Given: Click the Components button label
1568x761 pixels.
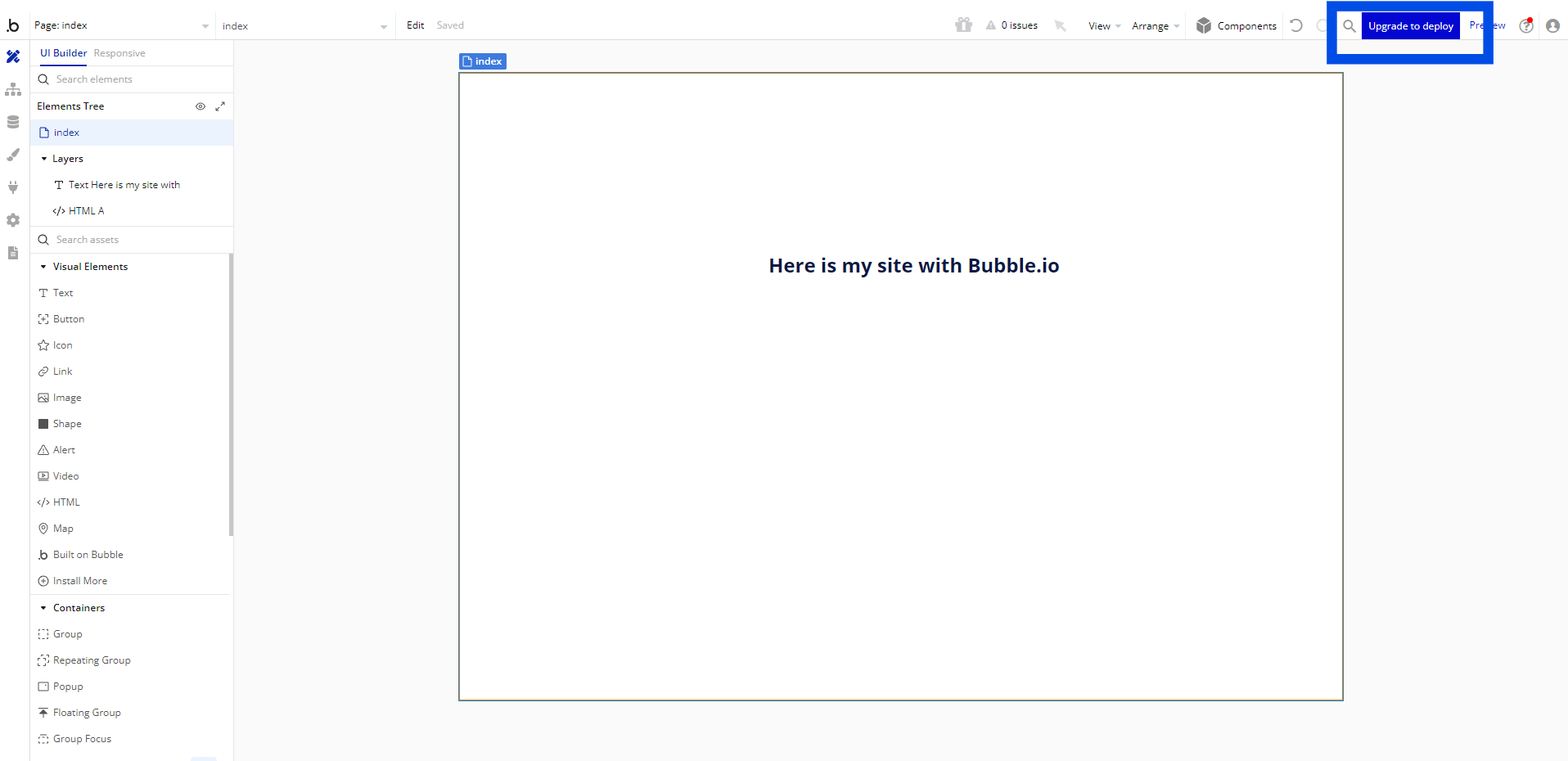Looking at the screenshot, I should [x=1246, y=26].
